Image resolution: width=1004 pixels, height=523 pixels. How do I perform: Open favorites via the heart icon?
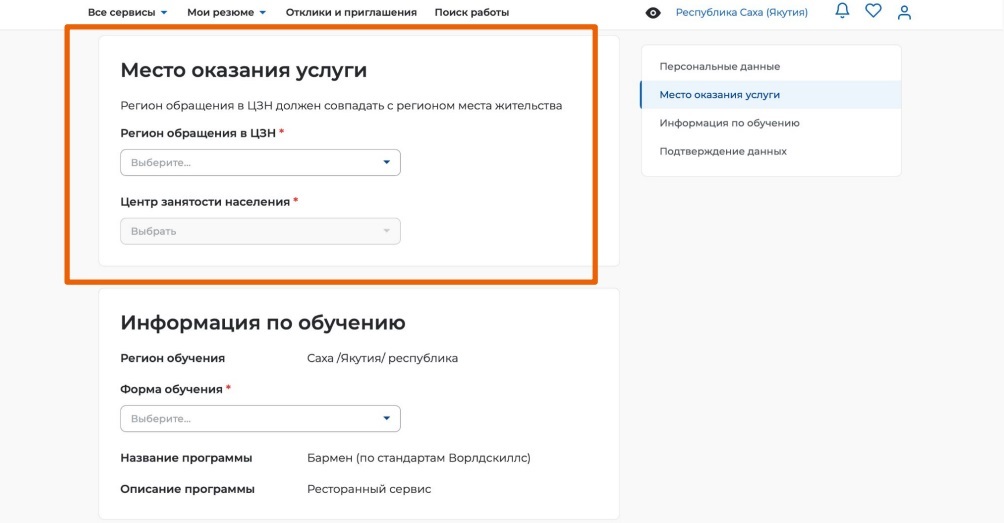[x=873, y=11]
